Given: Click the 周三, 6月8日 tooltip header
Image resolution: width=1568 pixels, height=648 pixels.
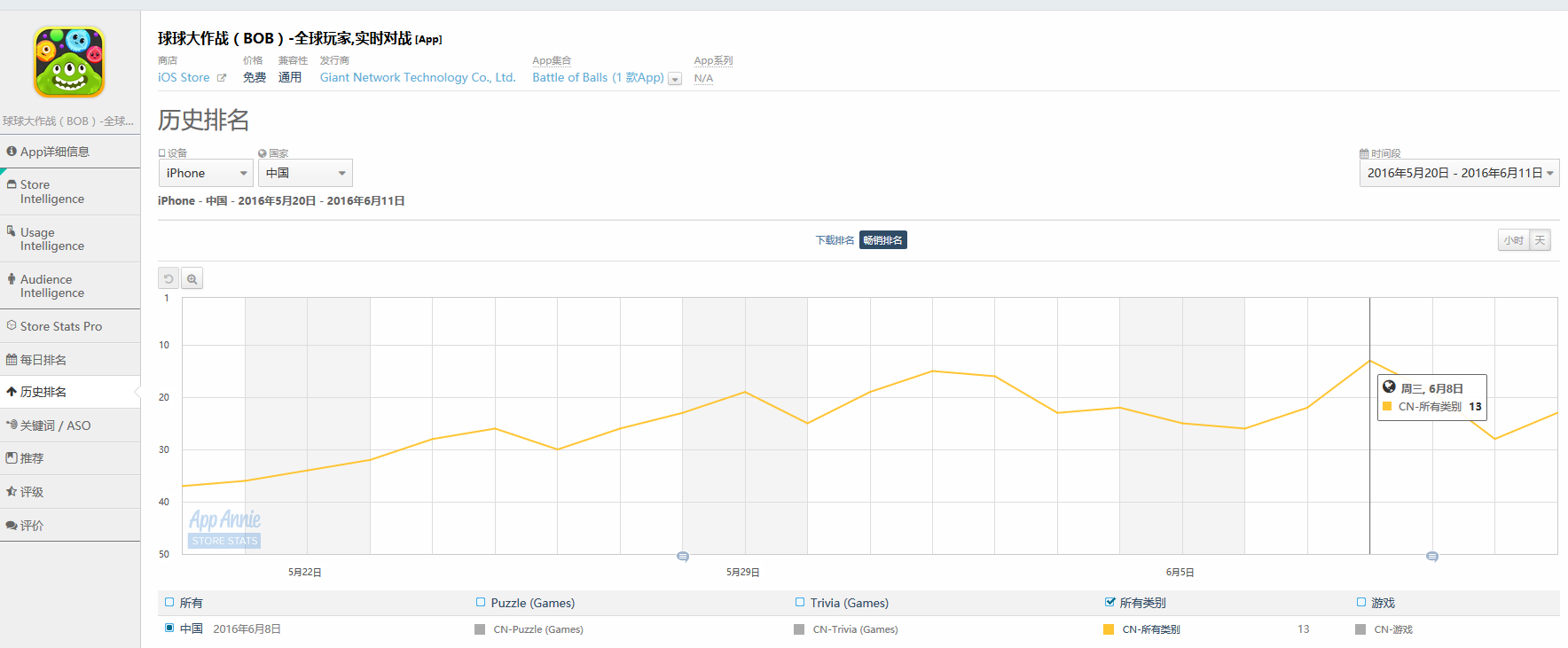Looking at the screenshot, I should tap(1431, 388).
